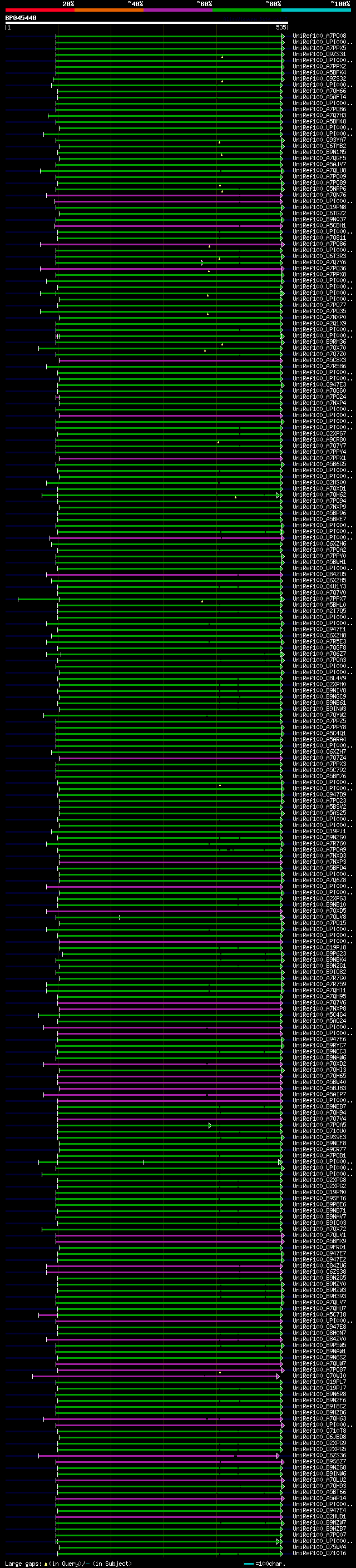This screenshot has height=1568, width=356.
Task: Open hit UniRef100_A5BFK4
Action: click(319, 72)
